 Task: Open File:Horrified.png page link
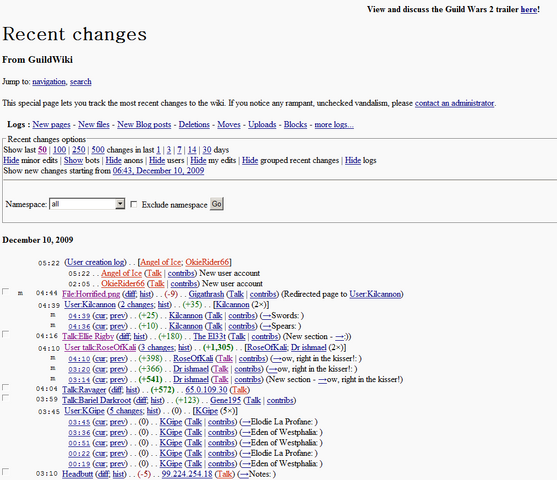pyautogui.click(x=91, y=294)
